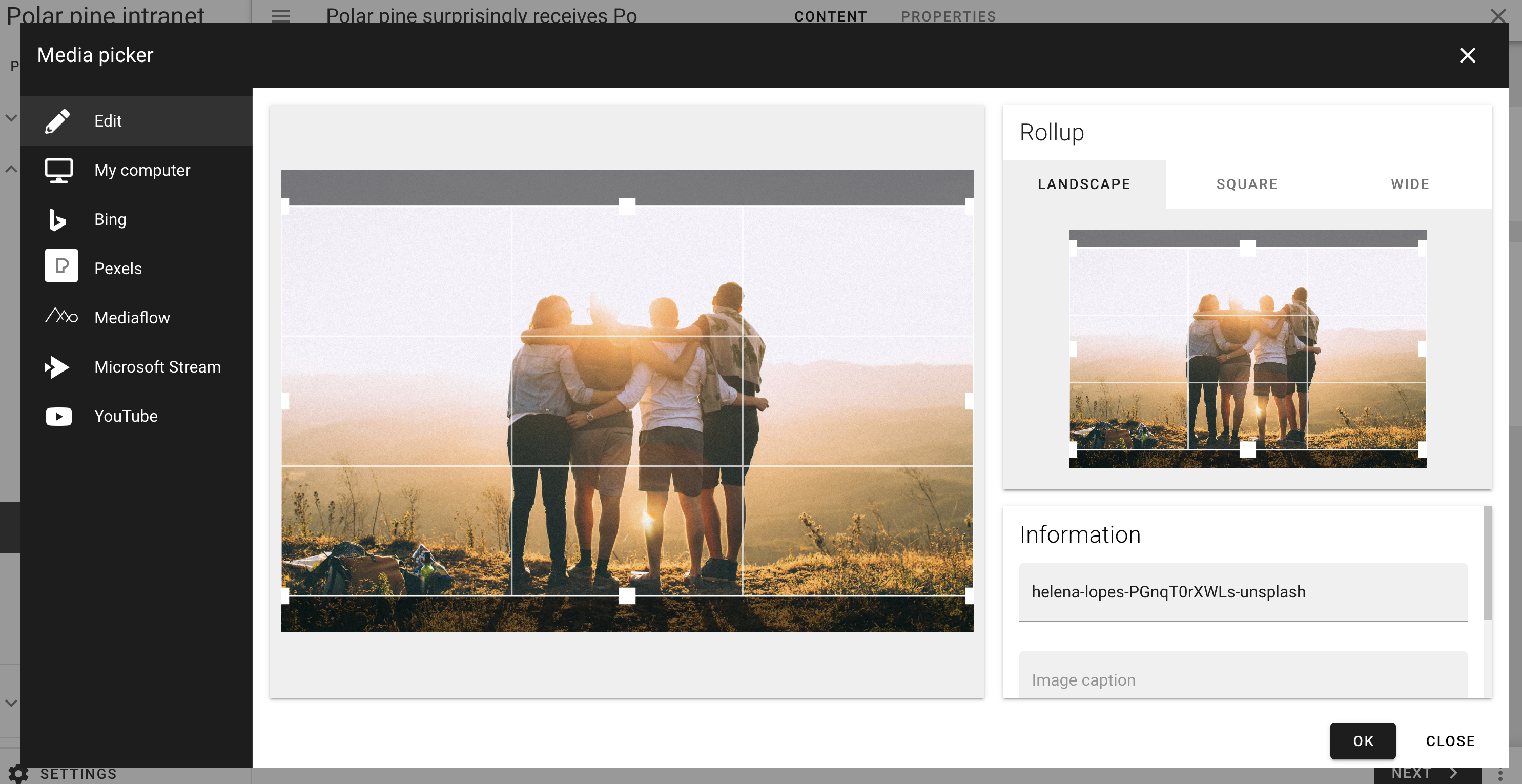
Task: Grab the top-right crop corner handle on main image
Action: coord(969,206)
